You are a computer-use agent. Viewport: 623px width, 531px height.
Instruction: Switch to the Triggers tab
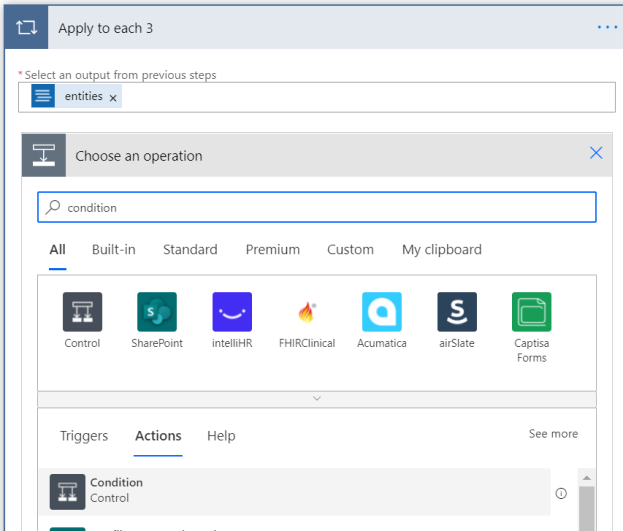[x=84, y=436]
